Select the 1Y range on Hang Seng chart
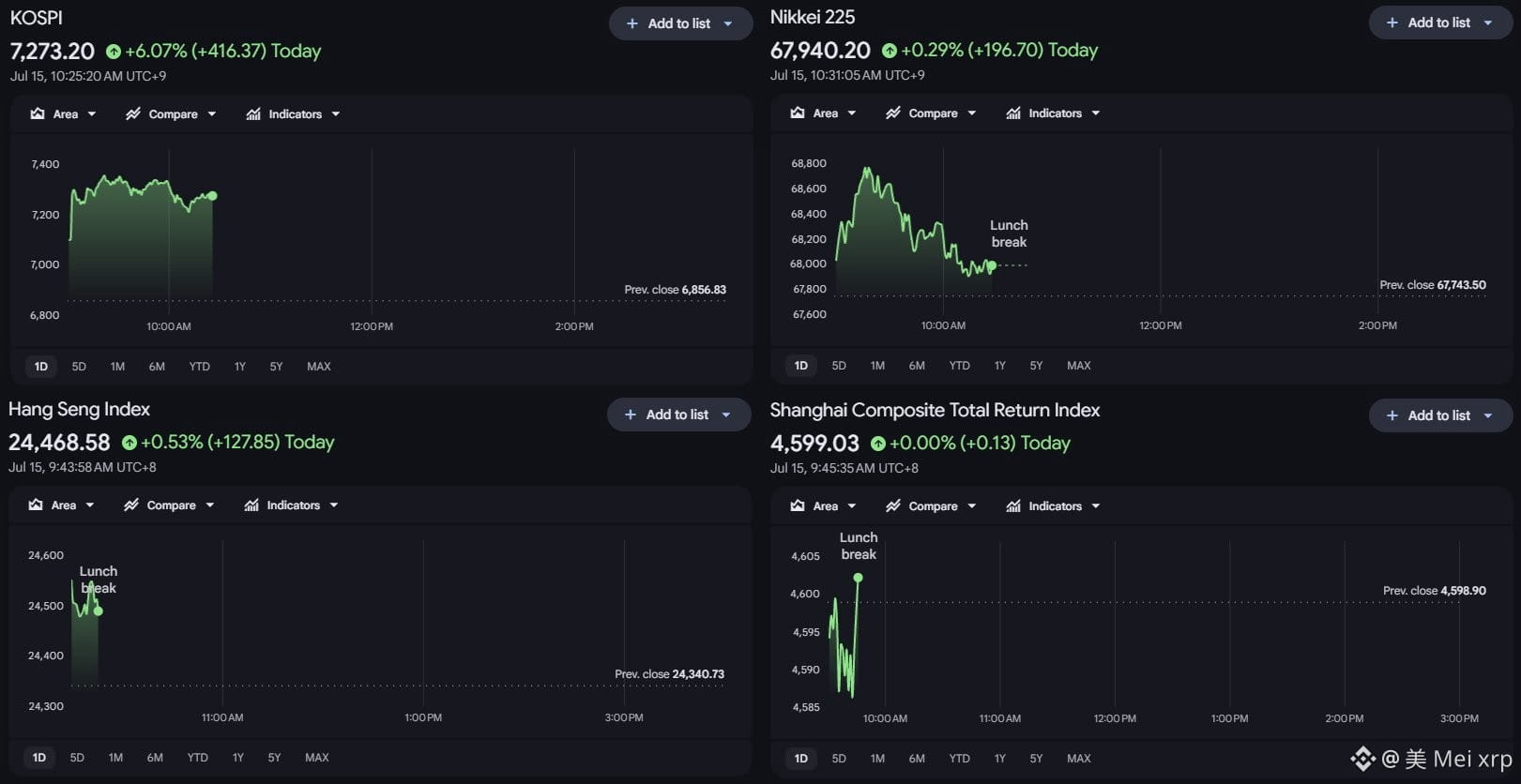This screenshot has height=784, width=1521. point(237,757)
